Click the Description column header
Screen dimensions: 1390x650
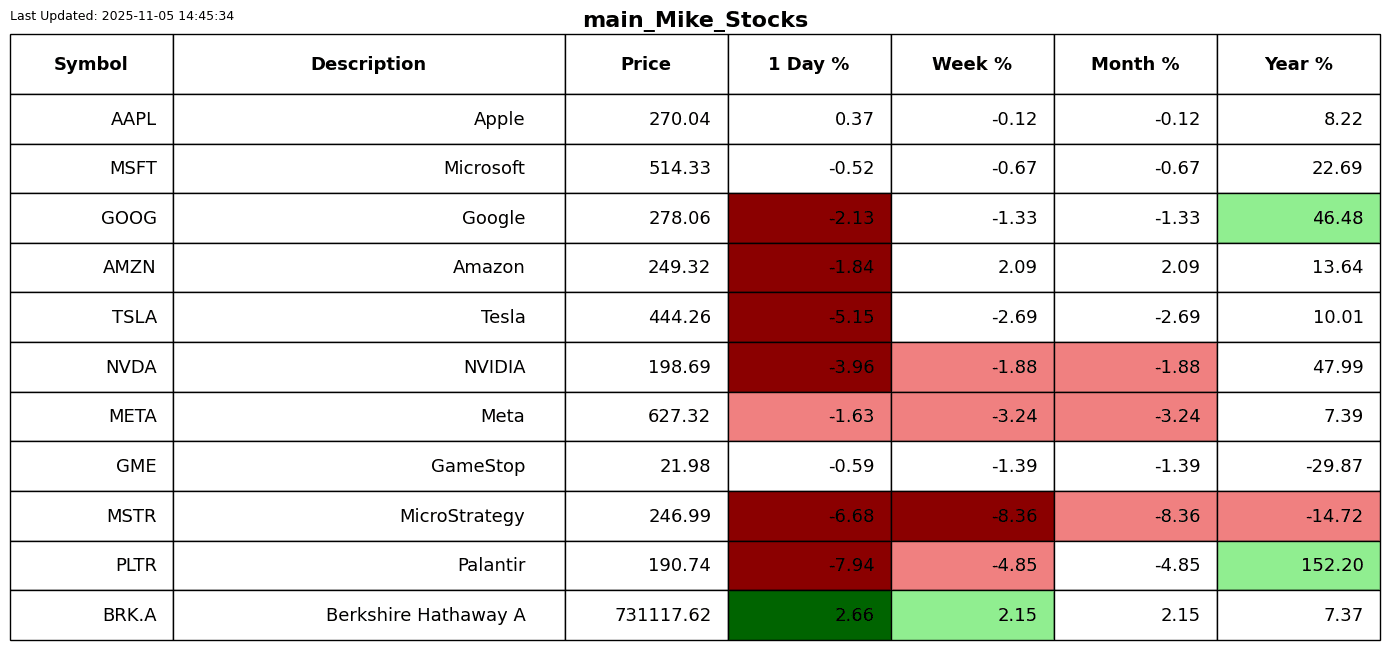(368, 65)
